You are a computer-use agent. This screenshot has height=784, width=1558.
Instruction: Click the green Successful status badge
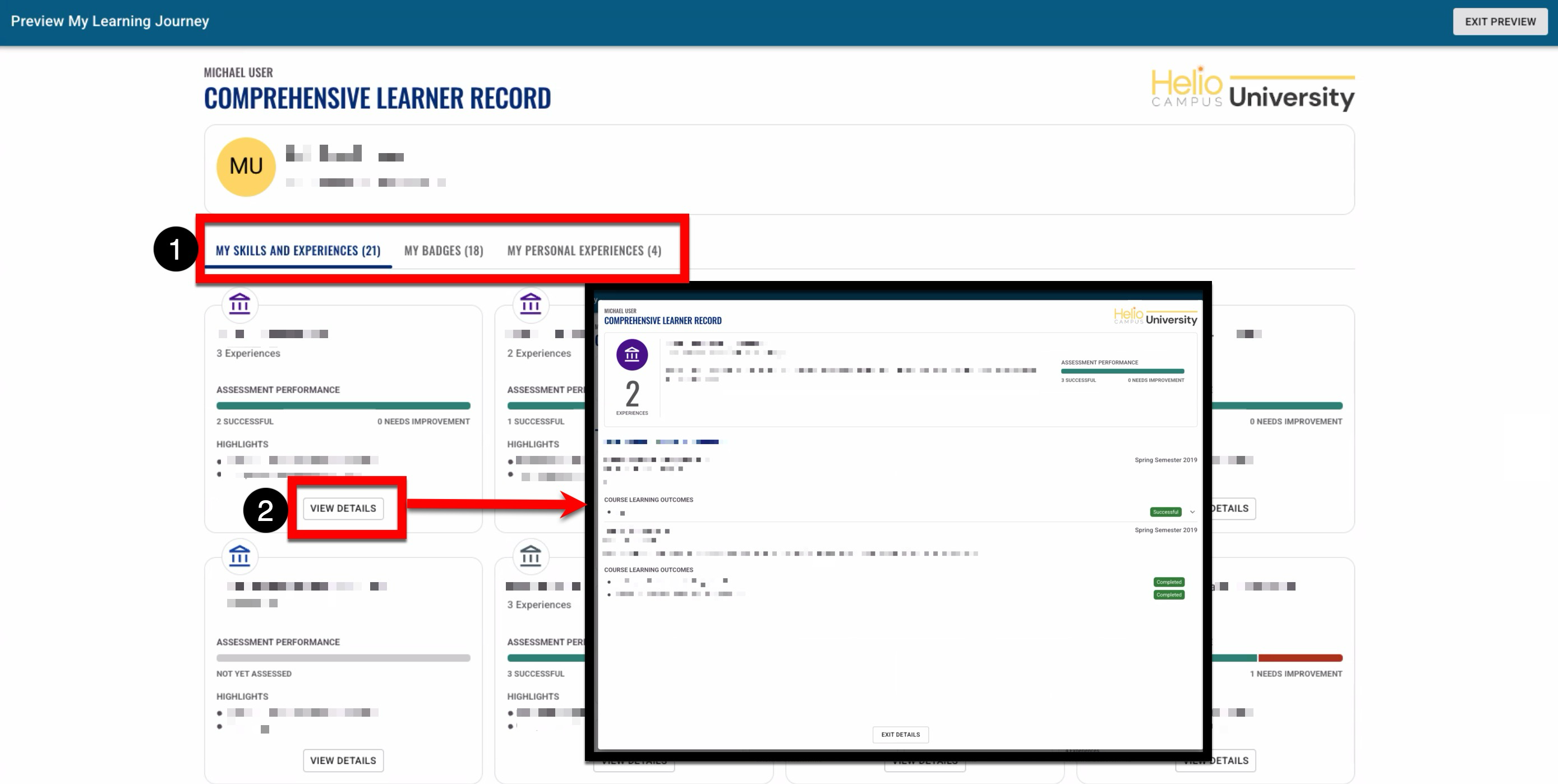point(1165,512)
